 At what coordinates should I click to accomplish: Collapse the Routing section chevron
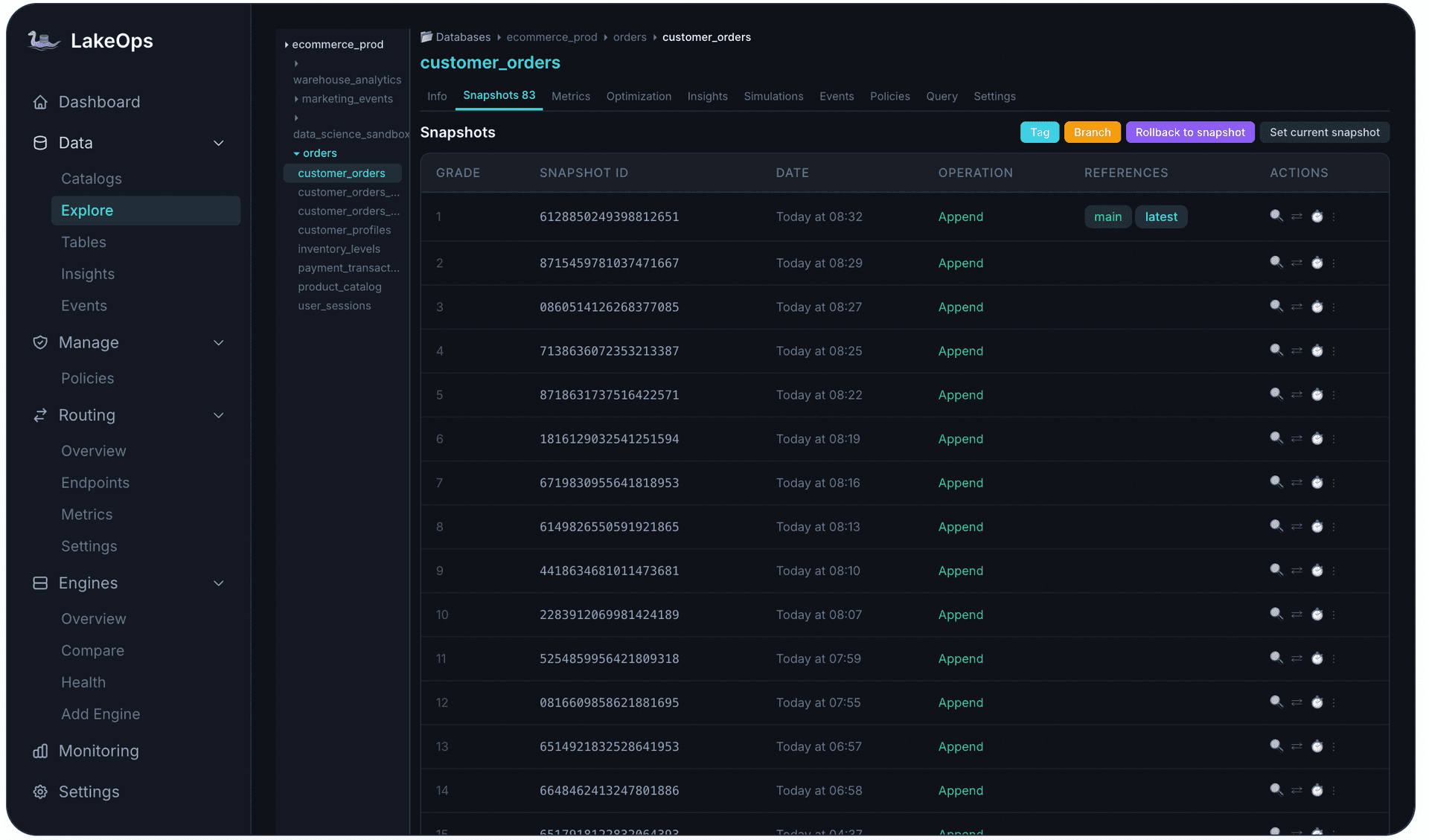tap(219, 415)
